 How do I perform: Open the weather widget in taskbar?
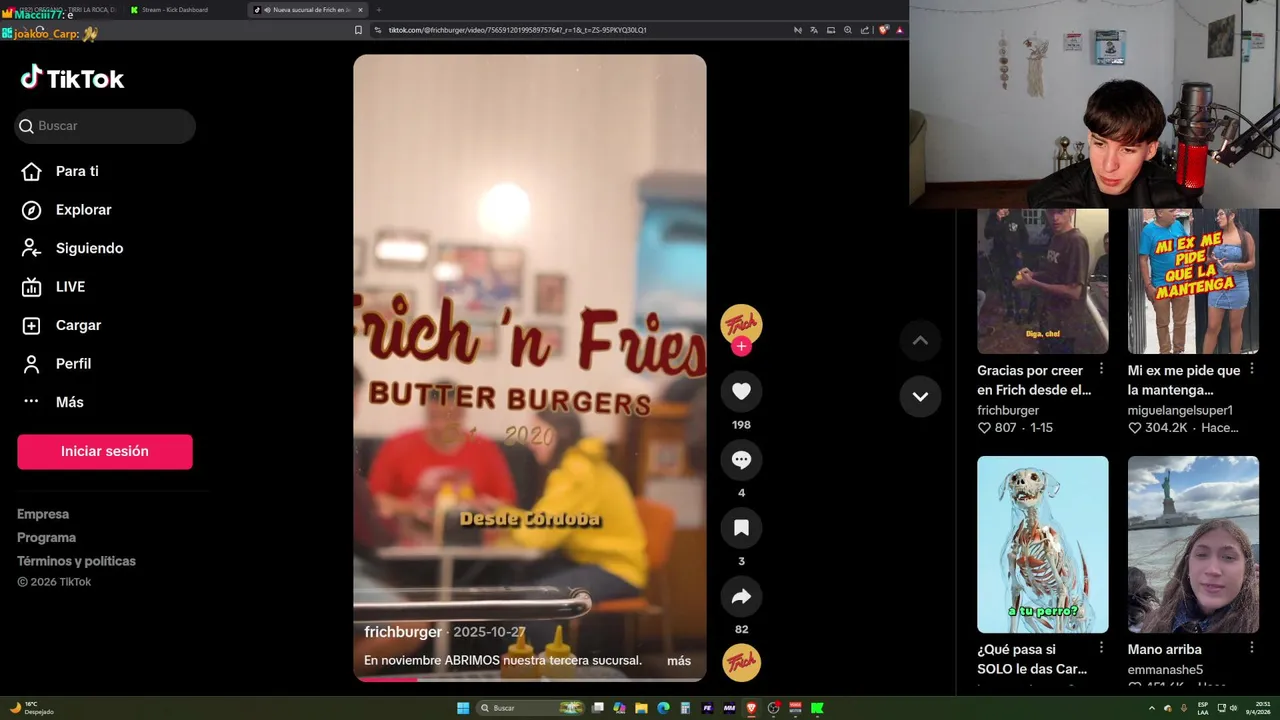(32, 708)
